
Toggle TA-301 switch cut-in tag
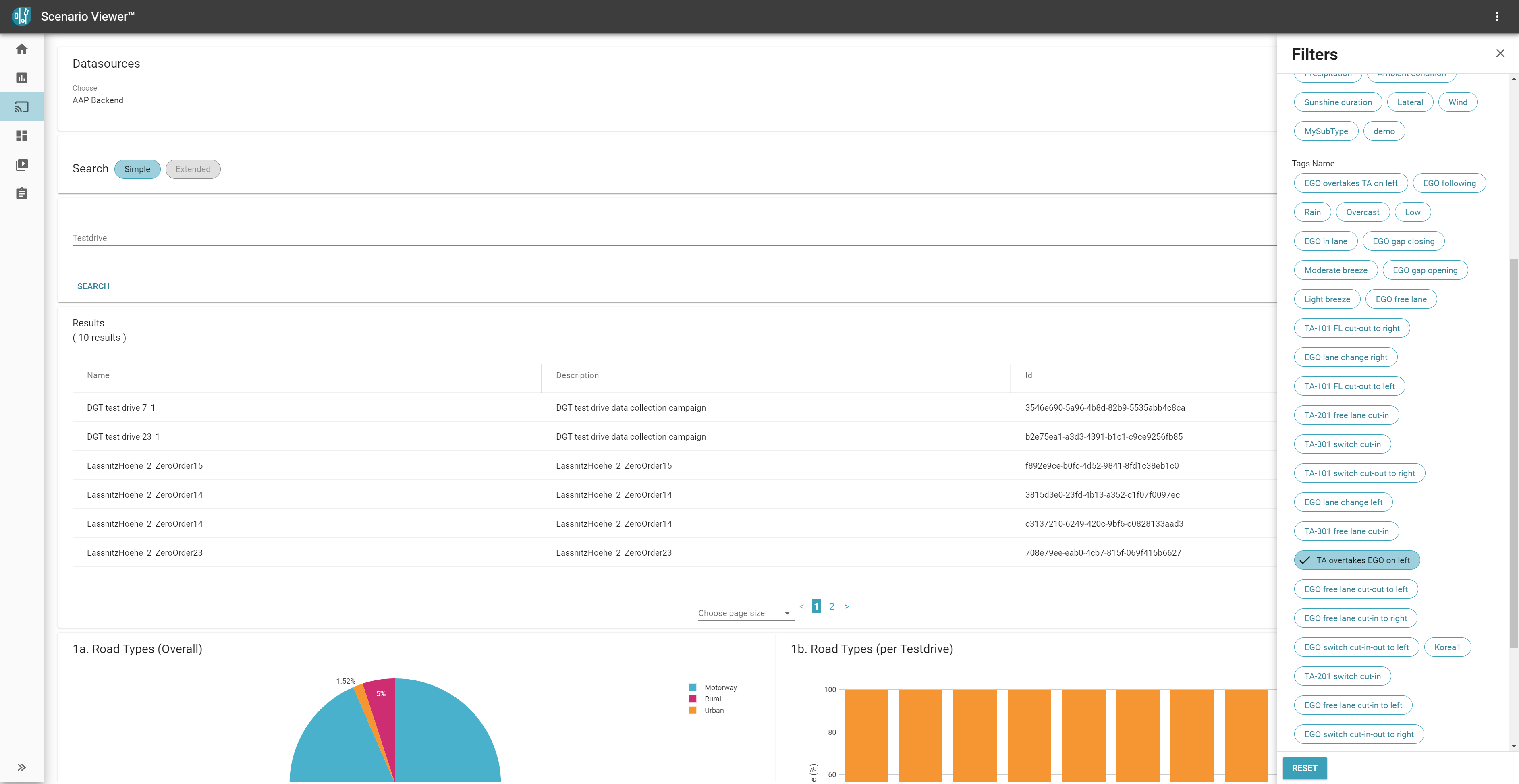coord(1342,444)
